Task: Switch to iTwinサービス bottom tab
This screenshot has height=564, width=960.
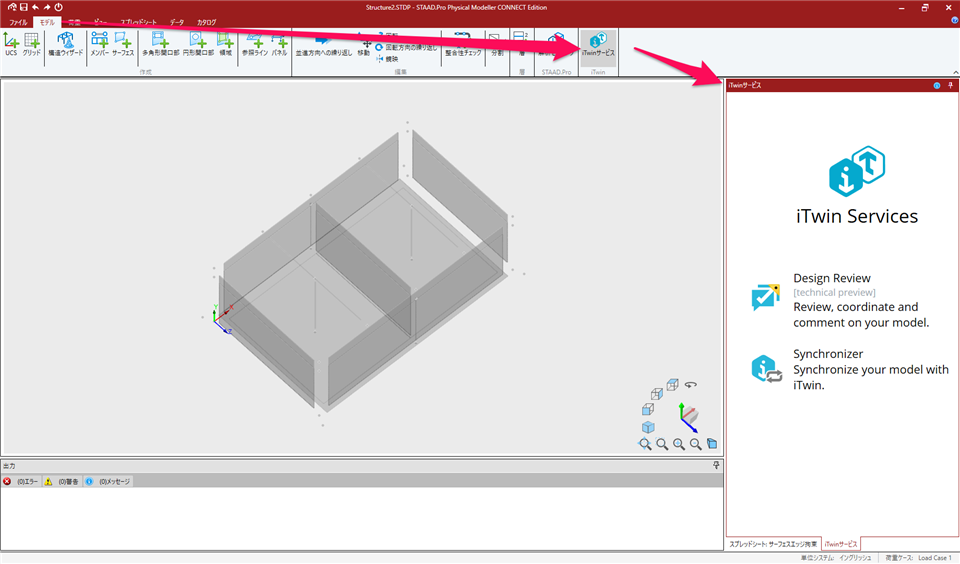Action: click(x=841, y=544)
